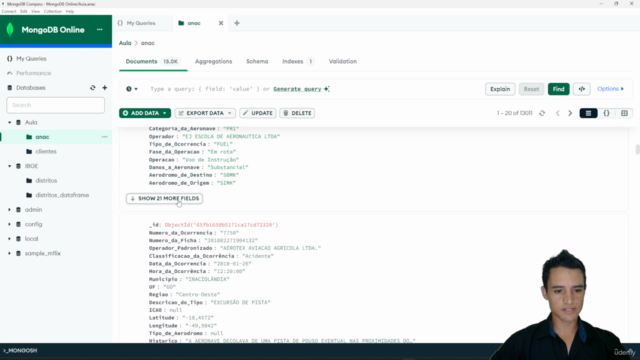Switch to JSON view of documents
This screenshot has width=640, height=360.
click(x=607, y=113)
